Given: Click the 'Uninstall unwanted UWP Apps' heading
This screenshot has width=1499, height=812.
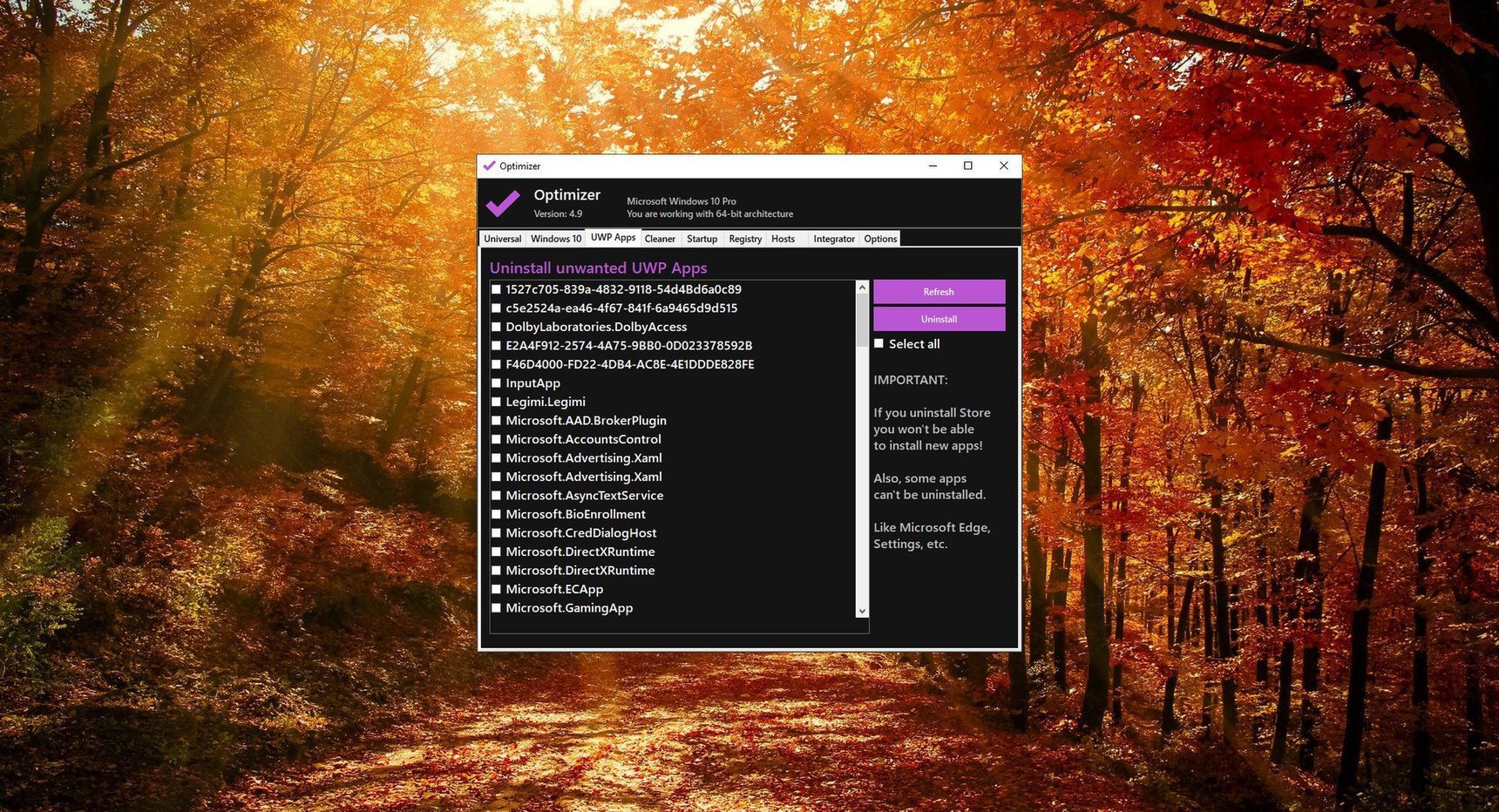Looking at the screenshot, I should [598, 268].
